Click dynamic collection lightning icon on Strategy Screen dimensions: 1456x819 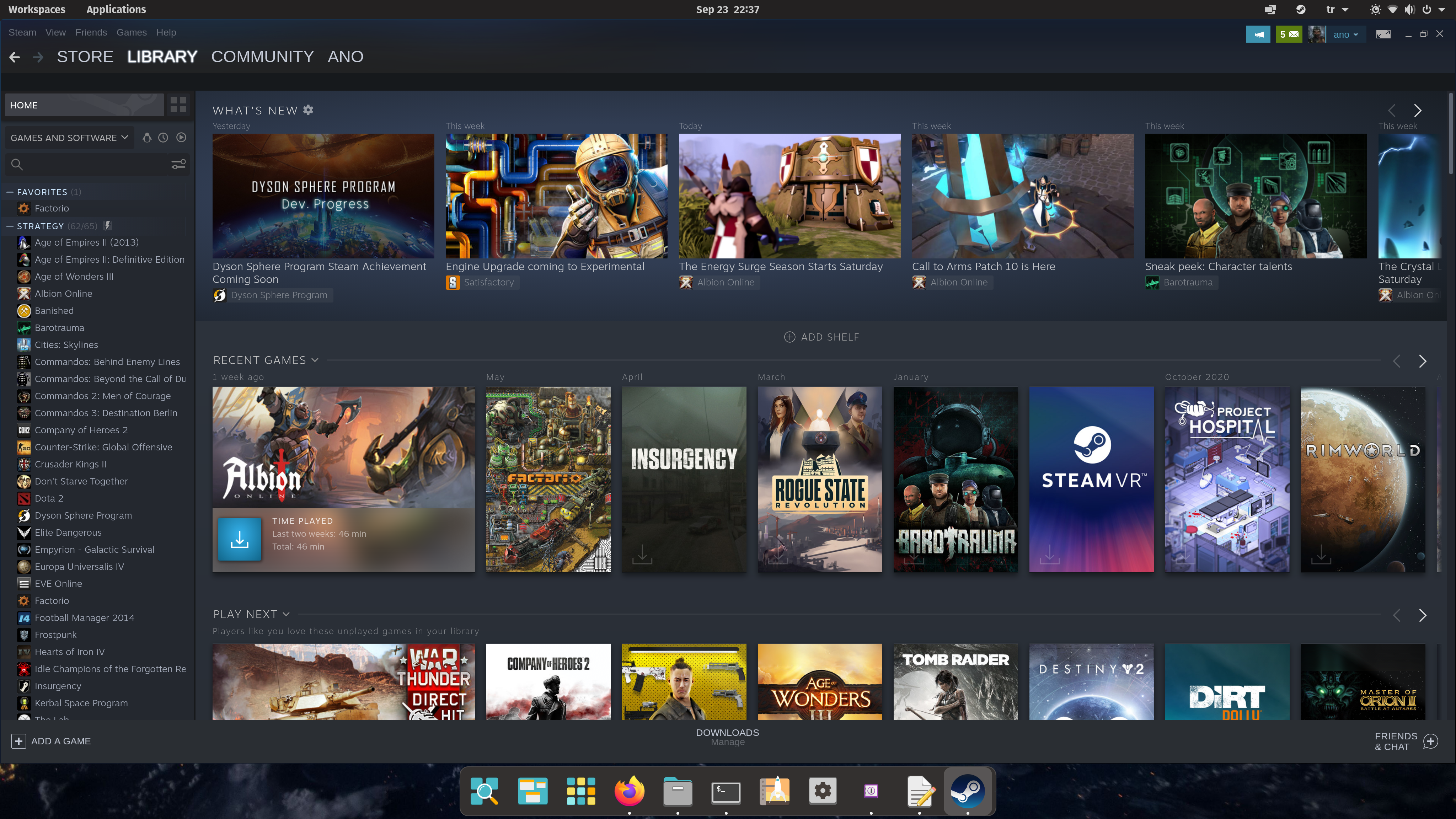[107, 226]
